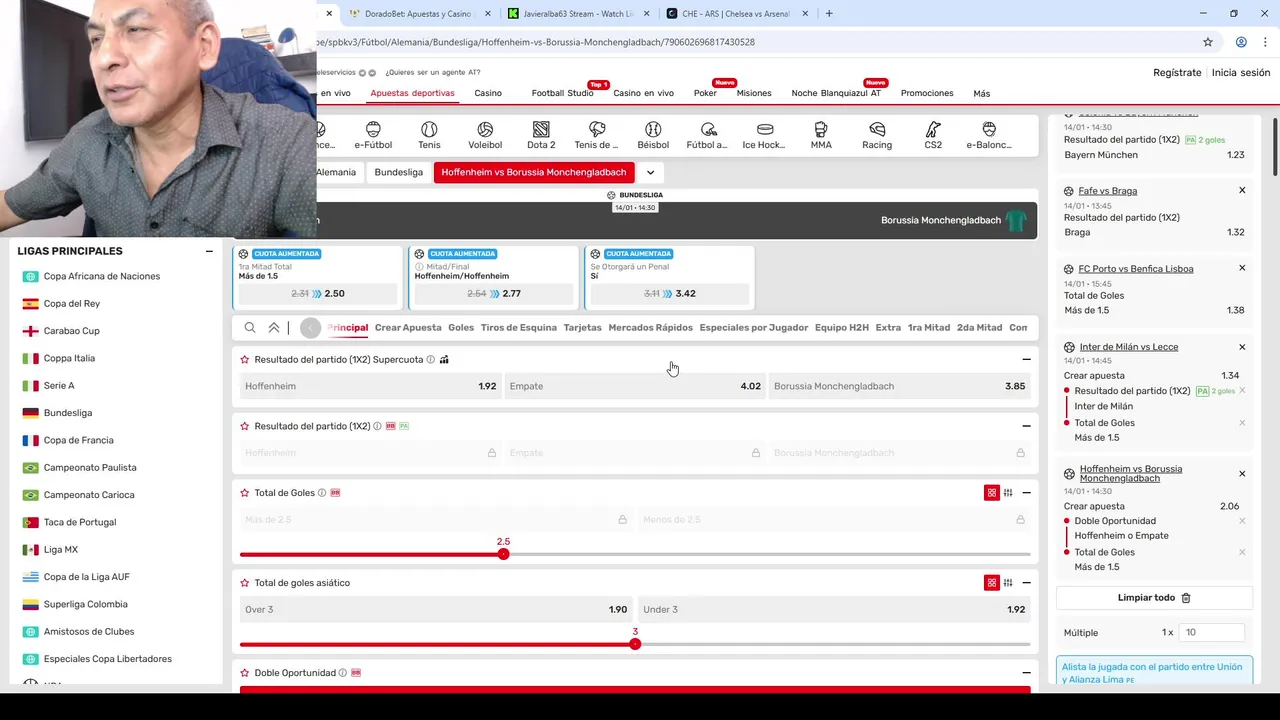The width and height of the screenshot is (1280, 720).
Task: Select the Ice Hockey sport icon
Action: point(765,135)
